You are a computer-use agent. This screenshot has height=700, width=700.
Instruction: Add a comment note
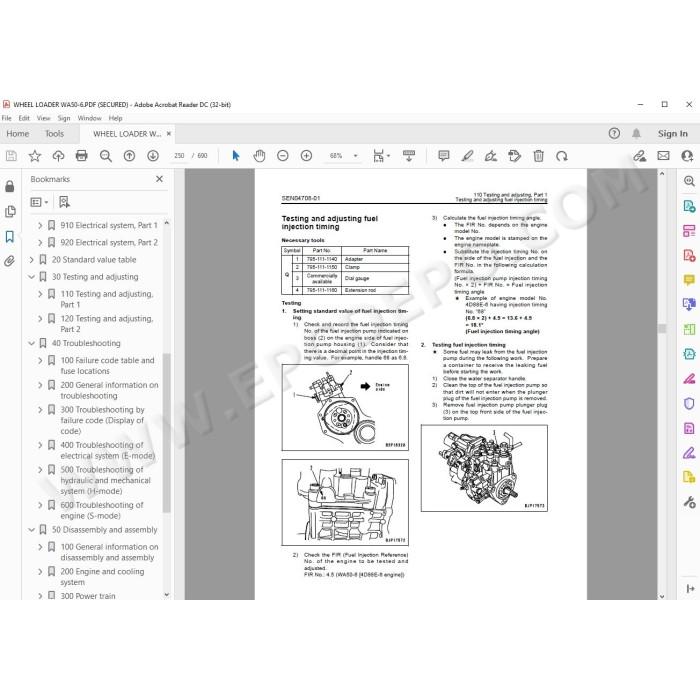pyautogui.click(x=443, y=156)
